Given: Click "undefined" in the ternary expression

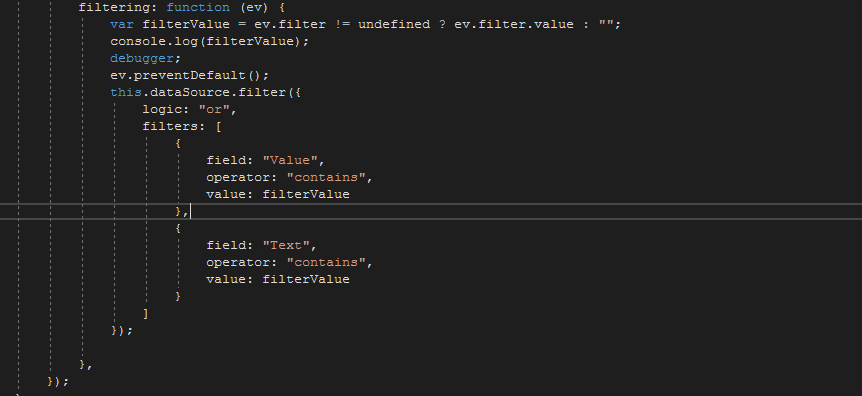Looking at the screenshot, I should (394, 25).
